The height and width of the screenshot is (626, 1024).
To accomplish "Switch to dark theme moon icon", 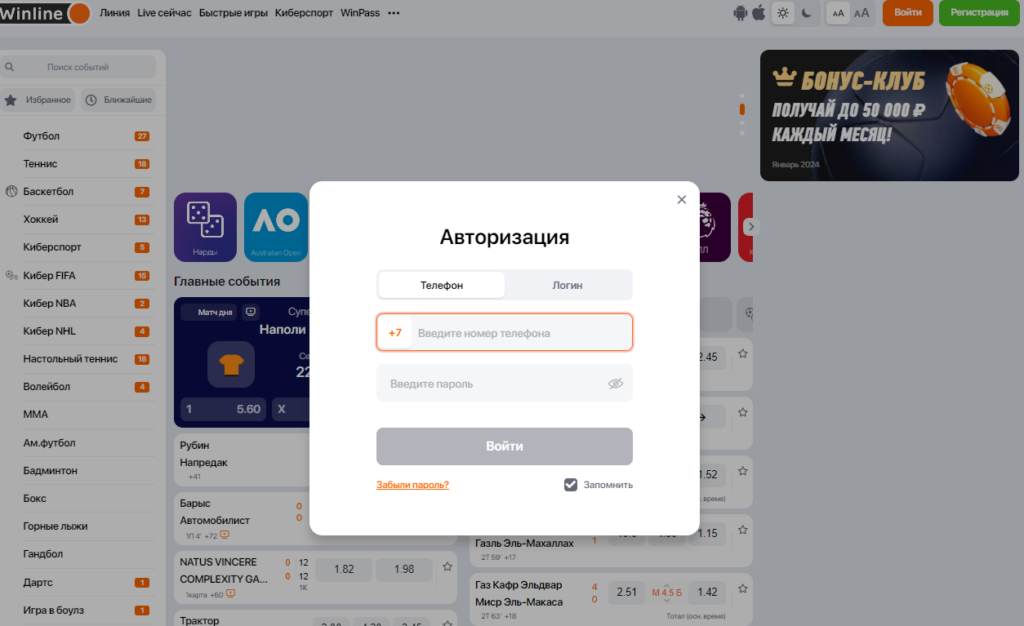I will click(x=807, y=13).
